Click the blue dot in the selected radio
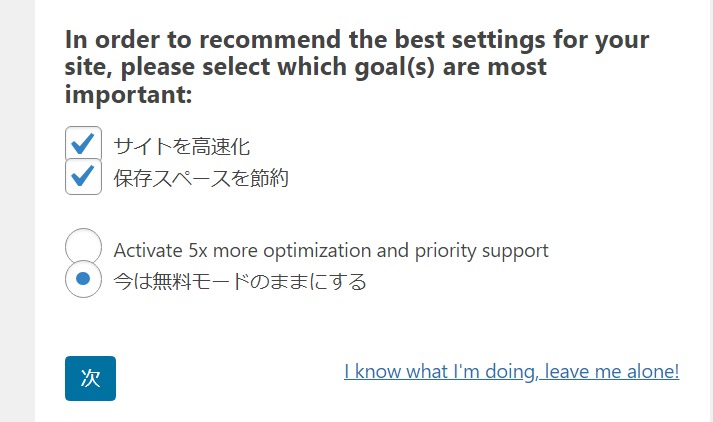This screenshot has height=422, width=713. pyautogui.click(x=84, y=279)
